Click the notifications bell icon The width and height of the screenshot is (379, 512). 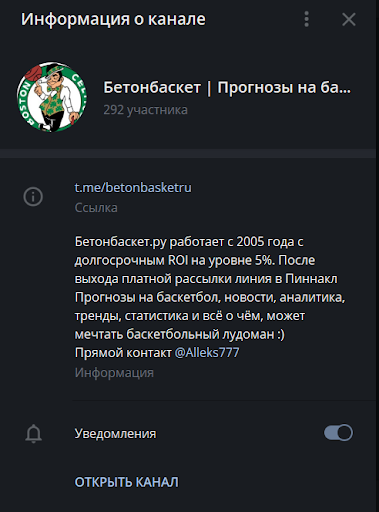[34, 433]
